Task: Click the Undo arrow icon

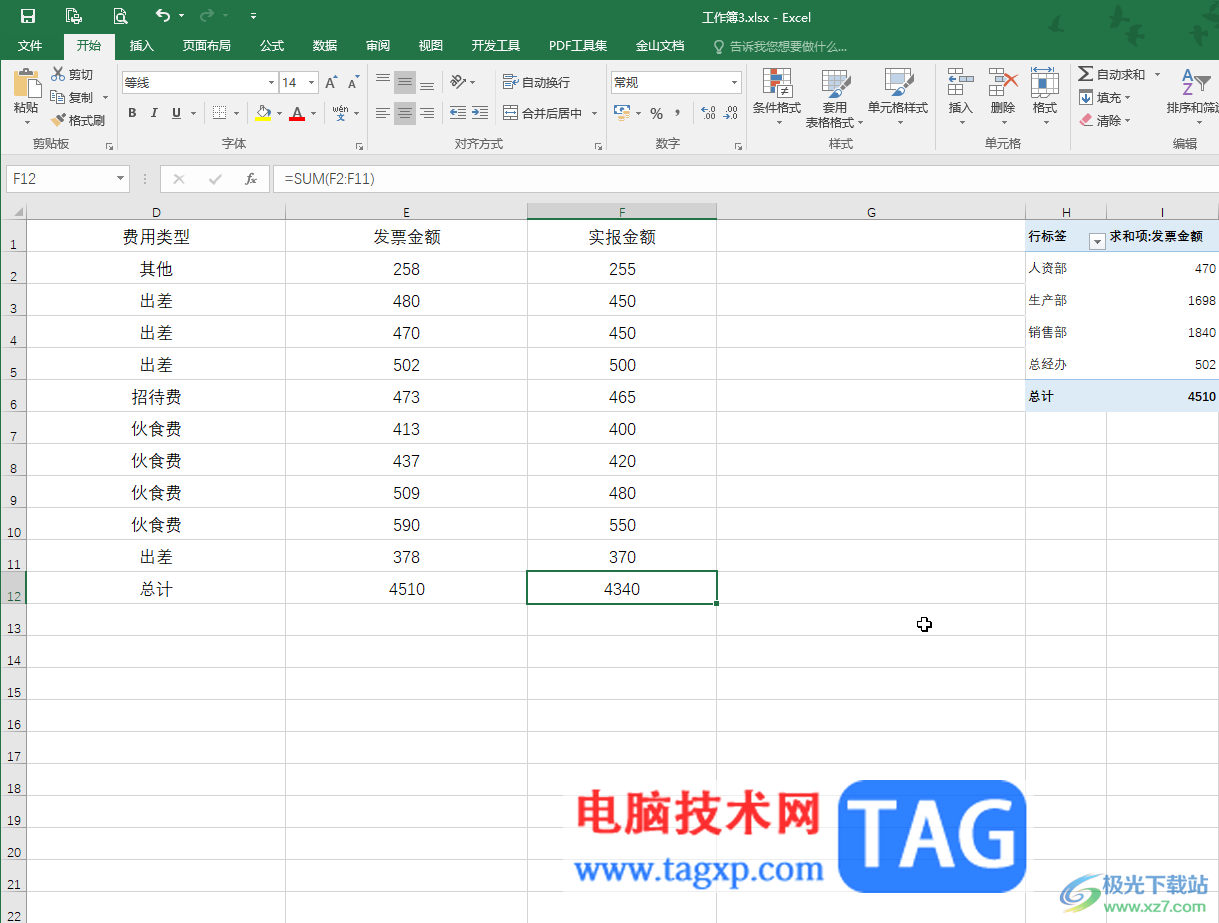Action: (x=163, y=16)
